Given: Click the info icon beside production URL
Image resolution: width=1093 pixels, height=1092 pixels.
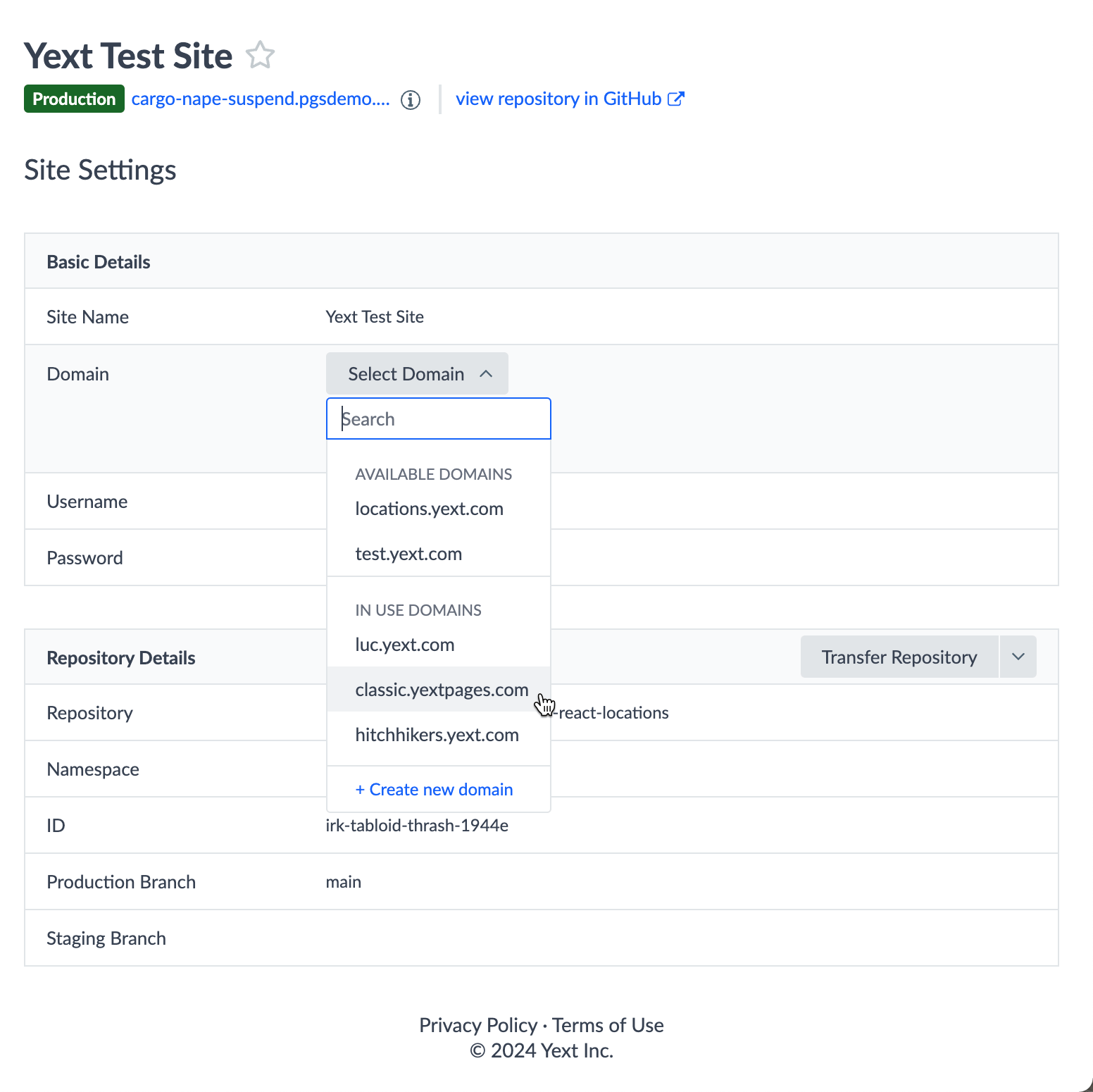Looking at the screenshot, I should pyautogui.click(x=411, y=100).
